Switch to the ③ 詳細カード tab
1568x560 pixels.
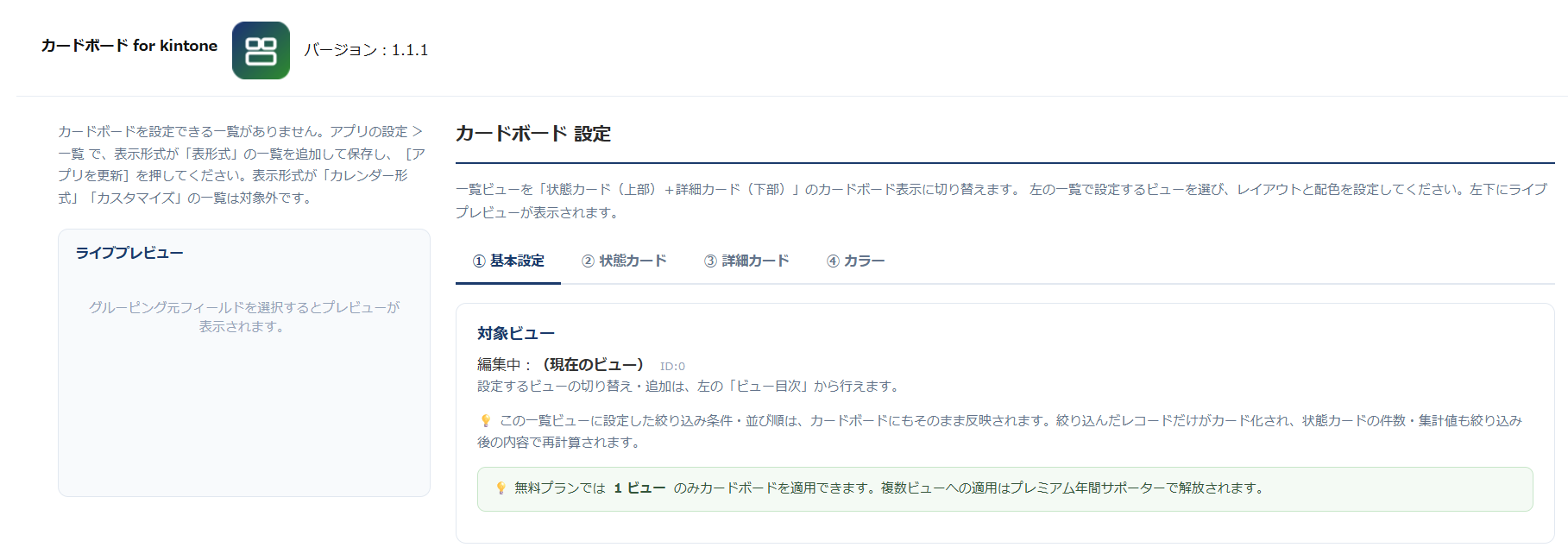coord(746,261)
